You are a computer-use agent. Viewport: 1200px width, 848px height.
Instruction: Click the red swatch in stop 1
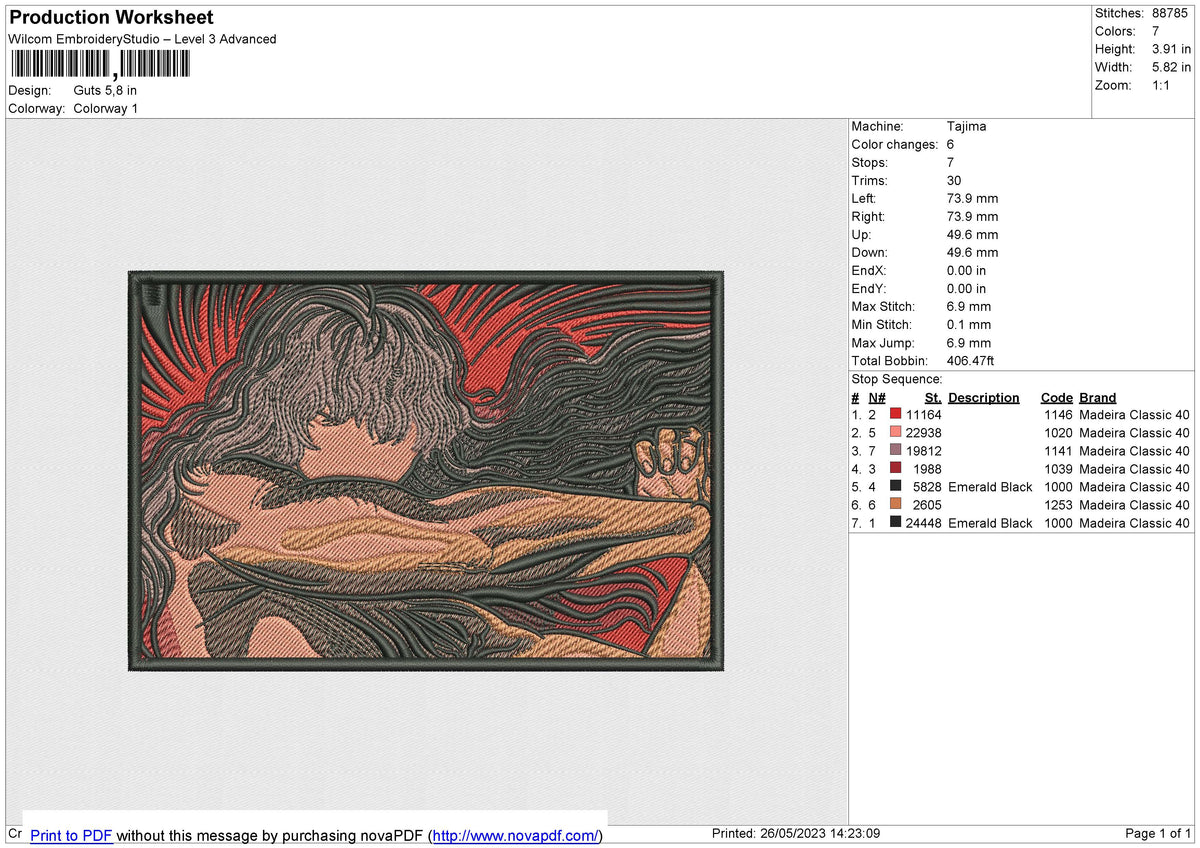895,414
